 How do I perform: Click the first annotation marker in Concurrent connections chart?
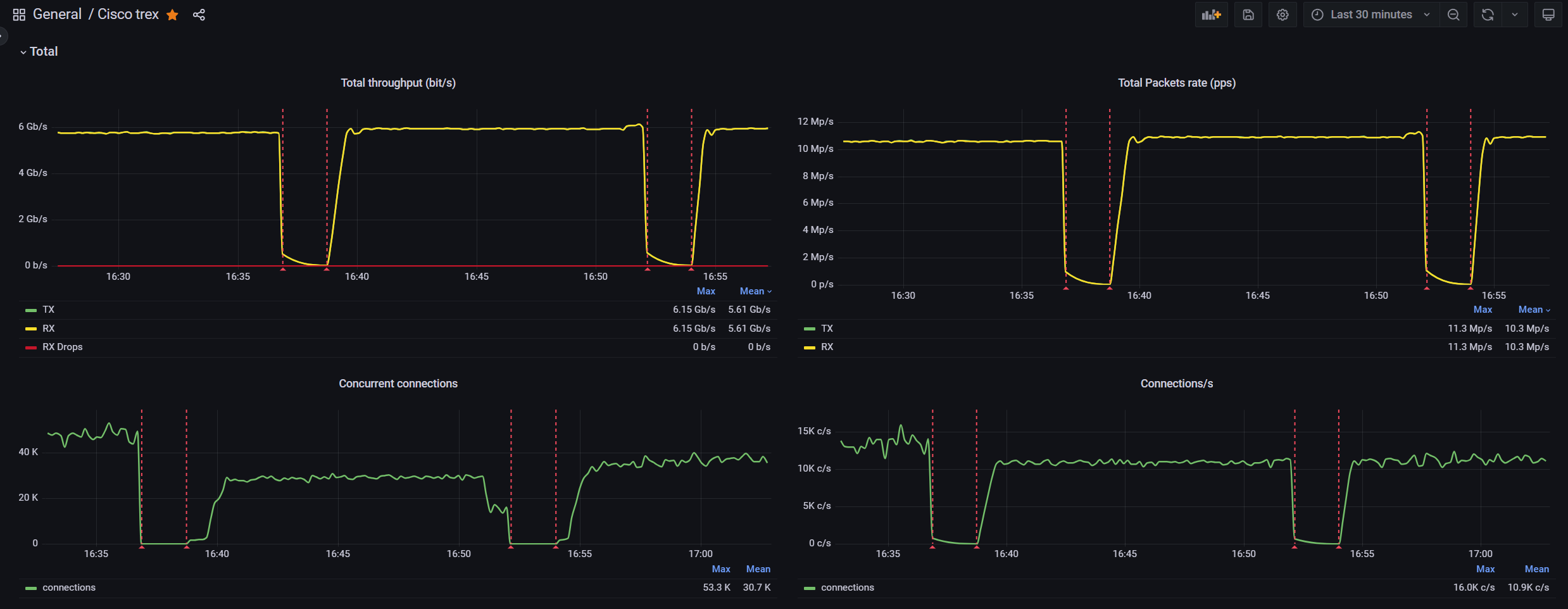coord(142,547)
